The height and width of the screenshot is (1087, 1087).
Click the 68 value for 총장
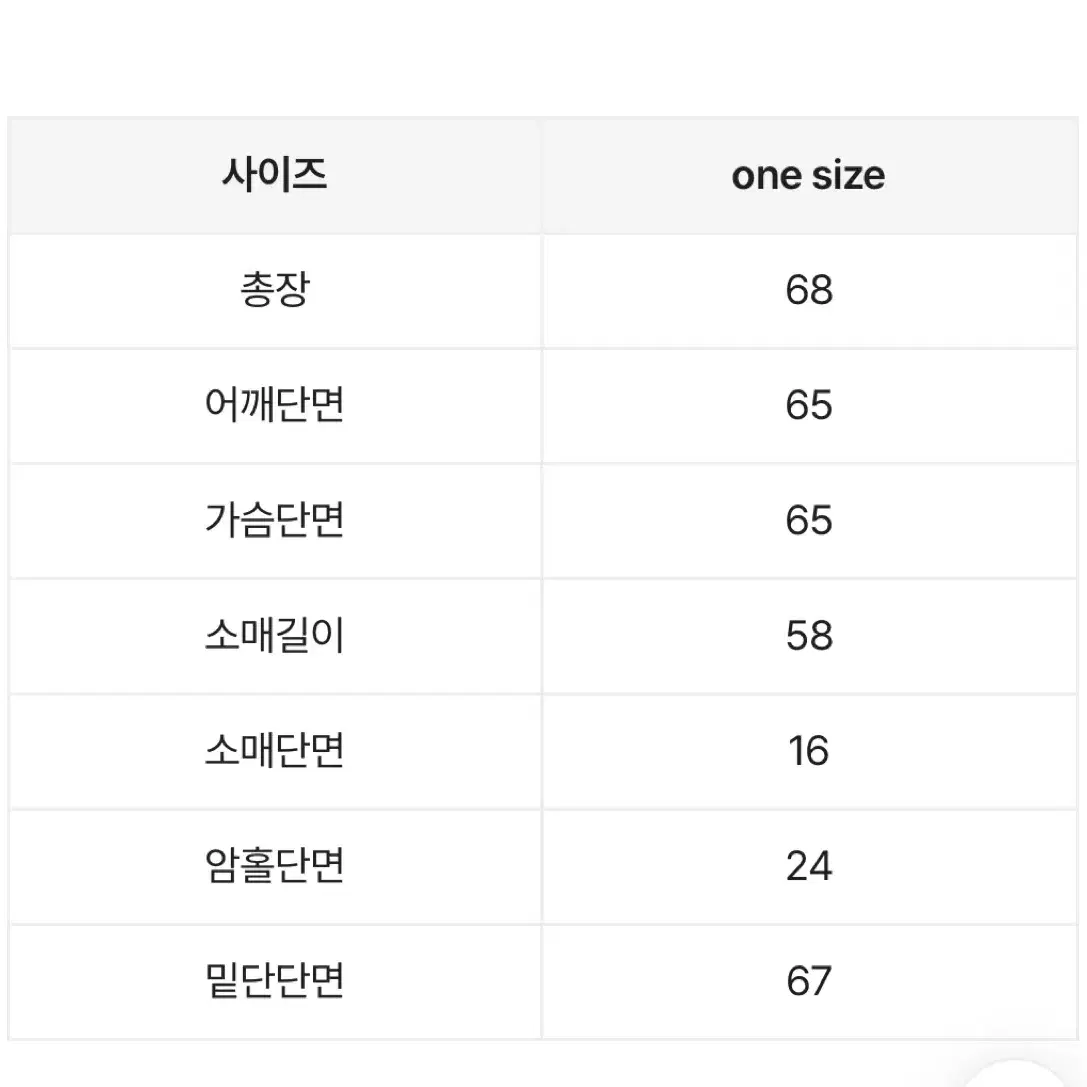point(809,290)
